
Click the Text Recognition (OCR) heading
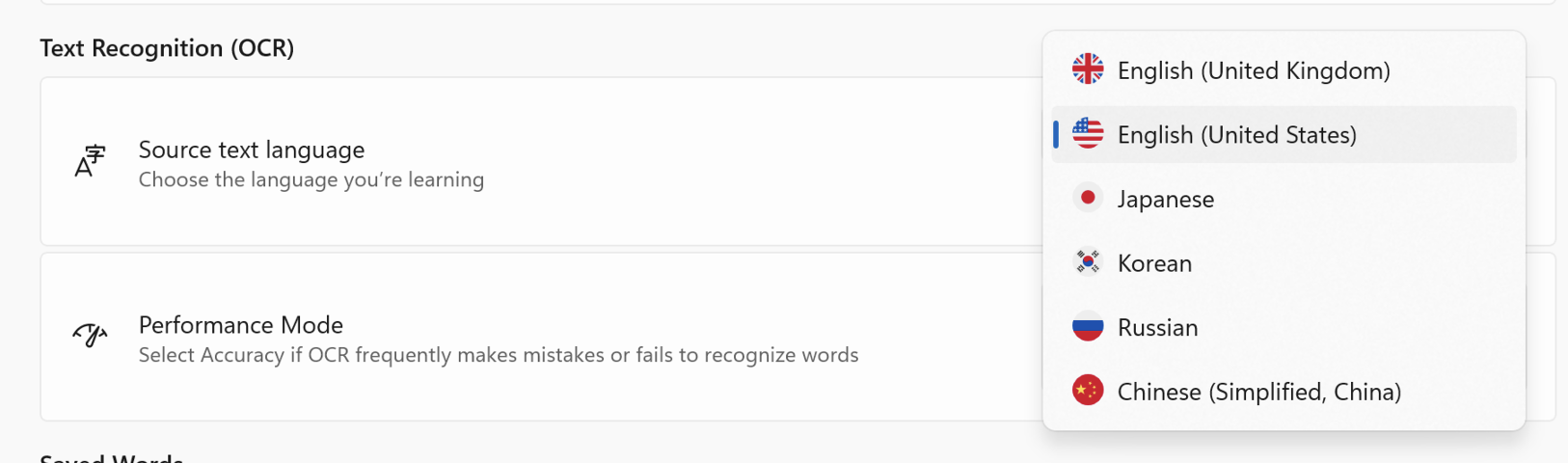click(167, 48)
